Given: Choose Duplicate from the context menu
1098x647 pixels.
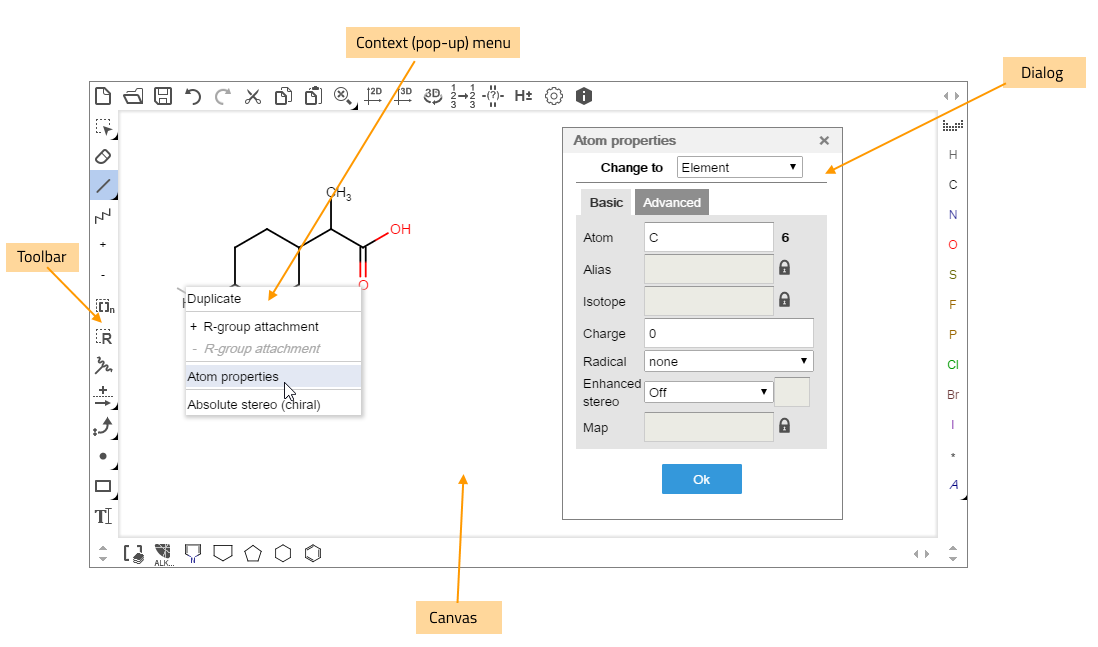Looking at the screenshot, I should pyautogui.click(x=214, y=298).
